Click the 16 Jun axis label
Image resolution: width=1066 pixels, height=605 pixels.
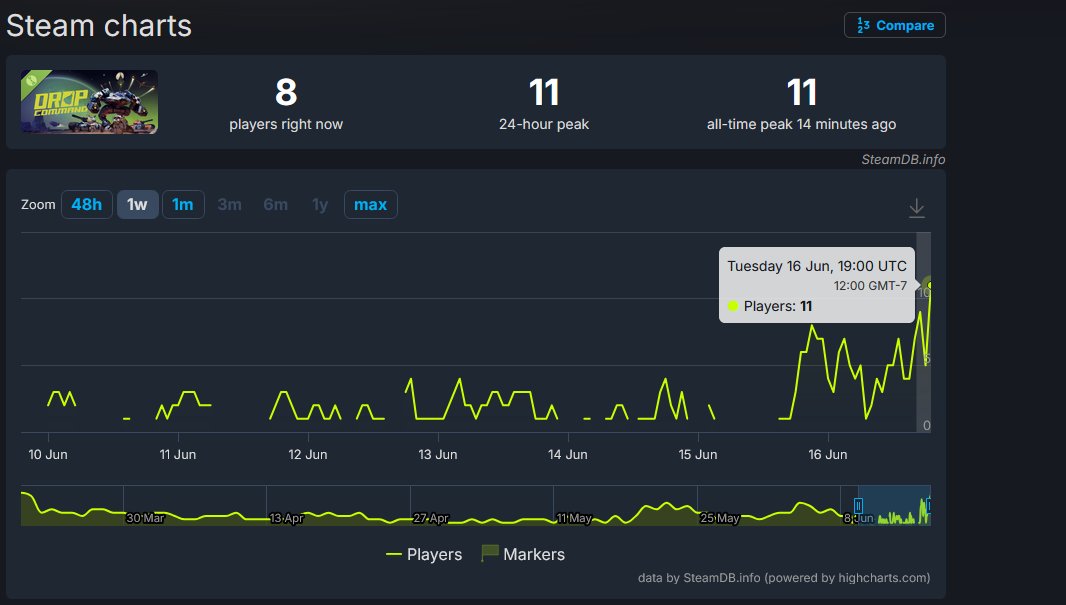click(827, 454)
